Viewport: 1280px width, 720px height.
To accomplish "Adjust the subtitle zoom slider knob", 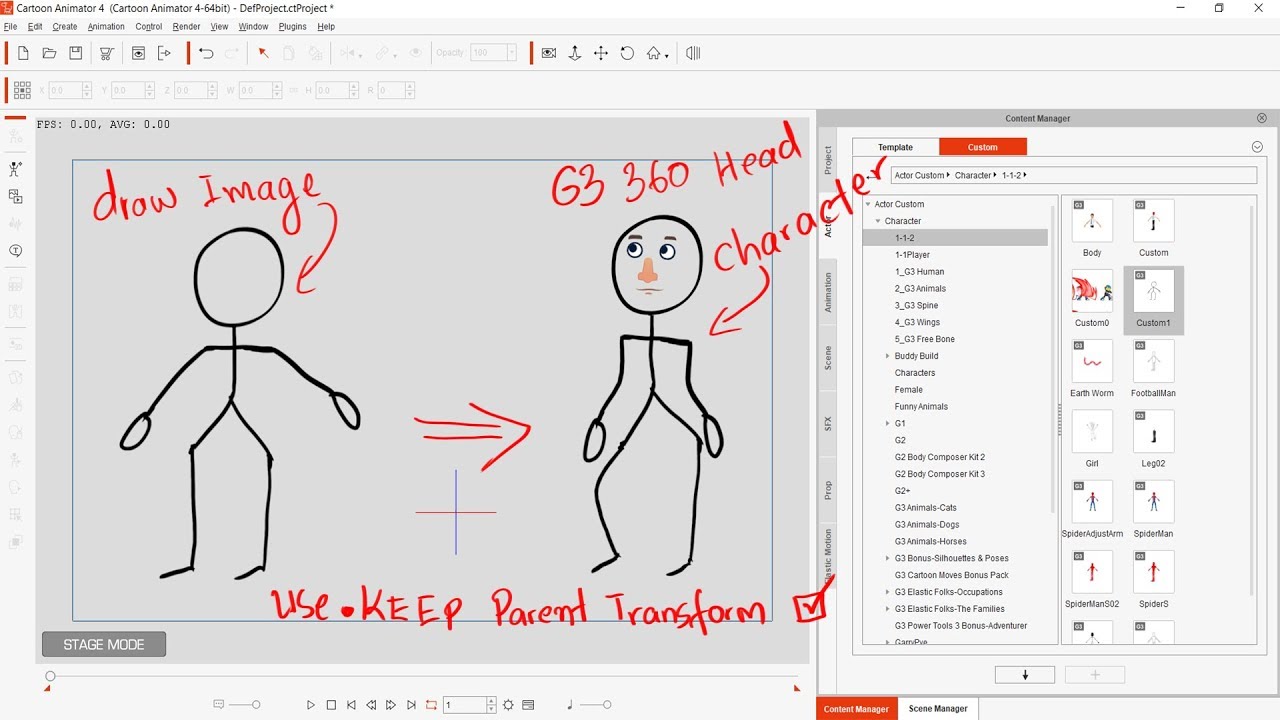I will point(256,705).
